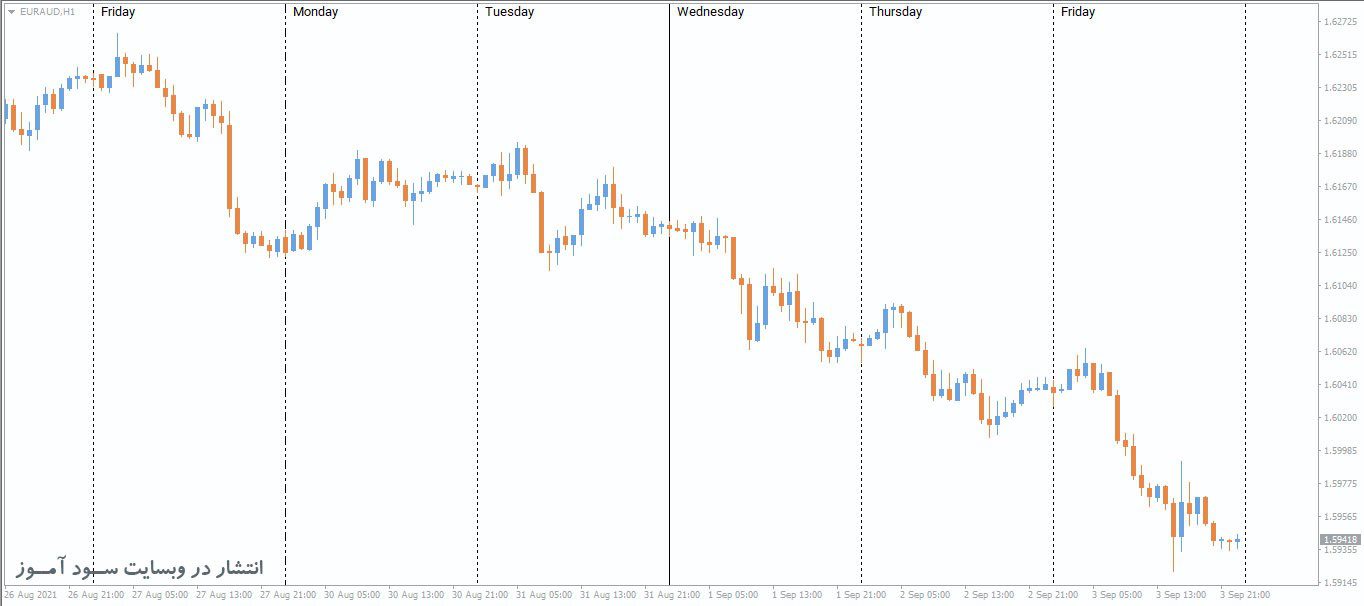
Task: Click the Thursday day label
Action: coord(895,12)
